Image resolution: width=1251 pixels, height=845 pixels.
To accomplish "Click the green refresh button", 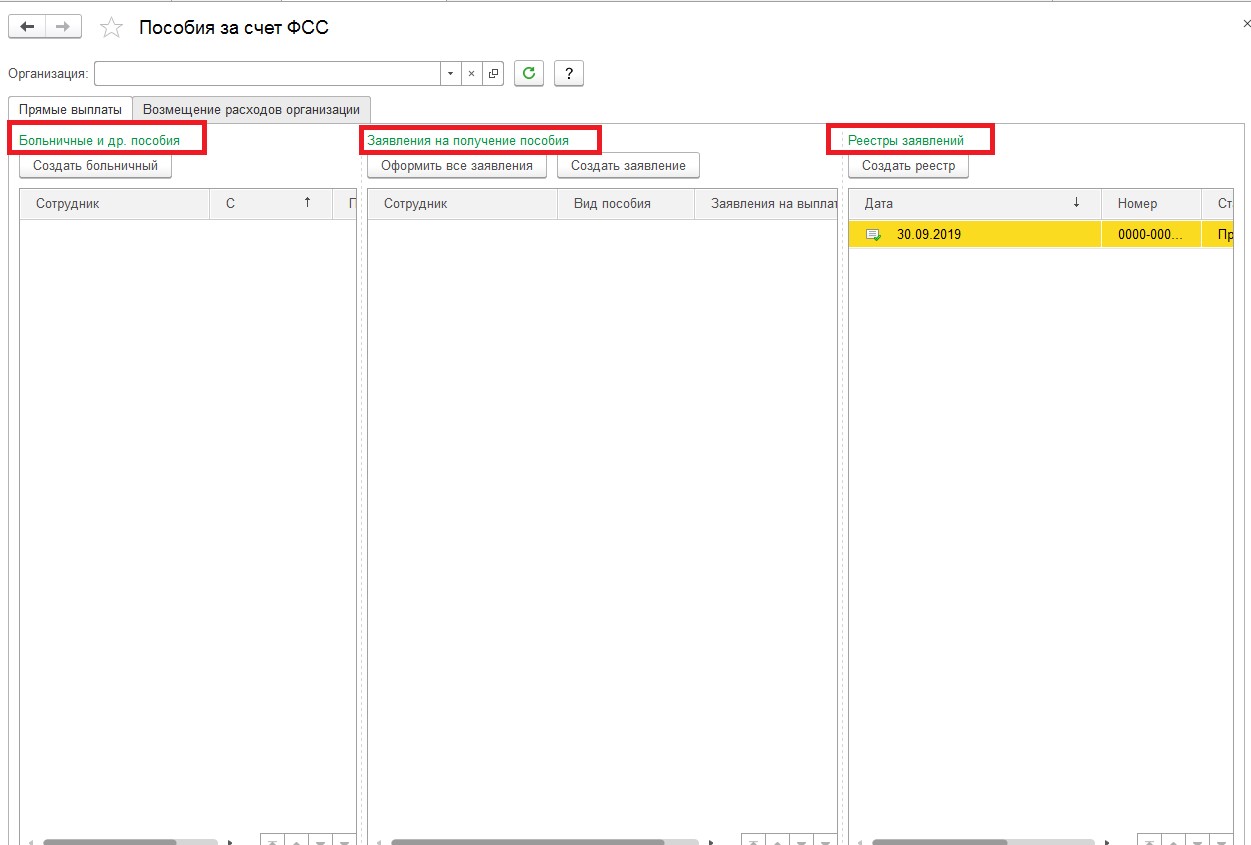I will pyautogui.click(x=529, y=73).
